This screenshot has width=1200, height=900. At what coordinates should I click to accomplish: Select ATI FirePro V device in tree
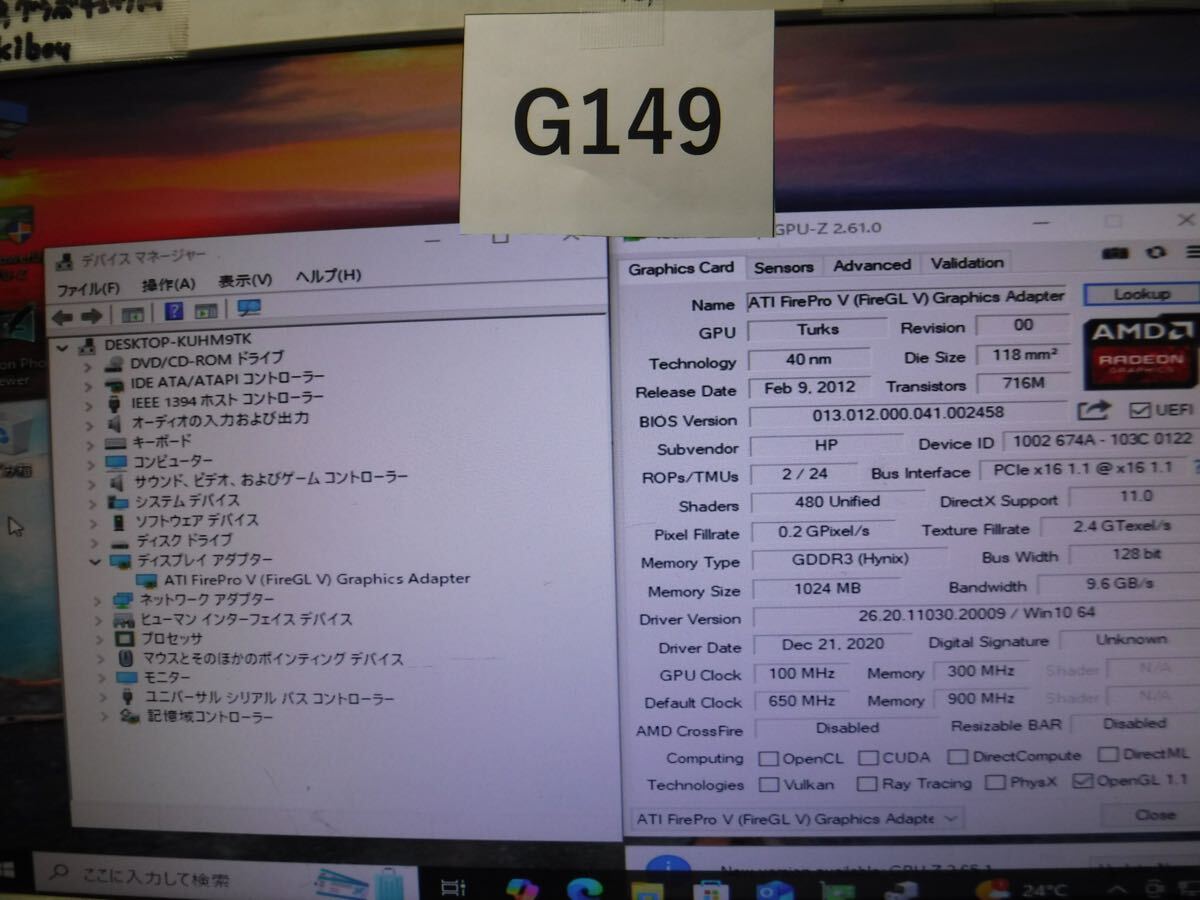tap(316, 579)
